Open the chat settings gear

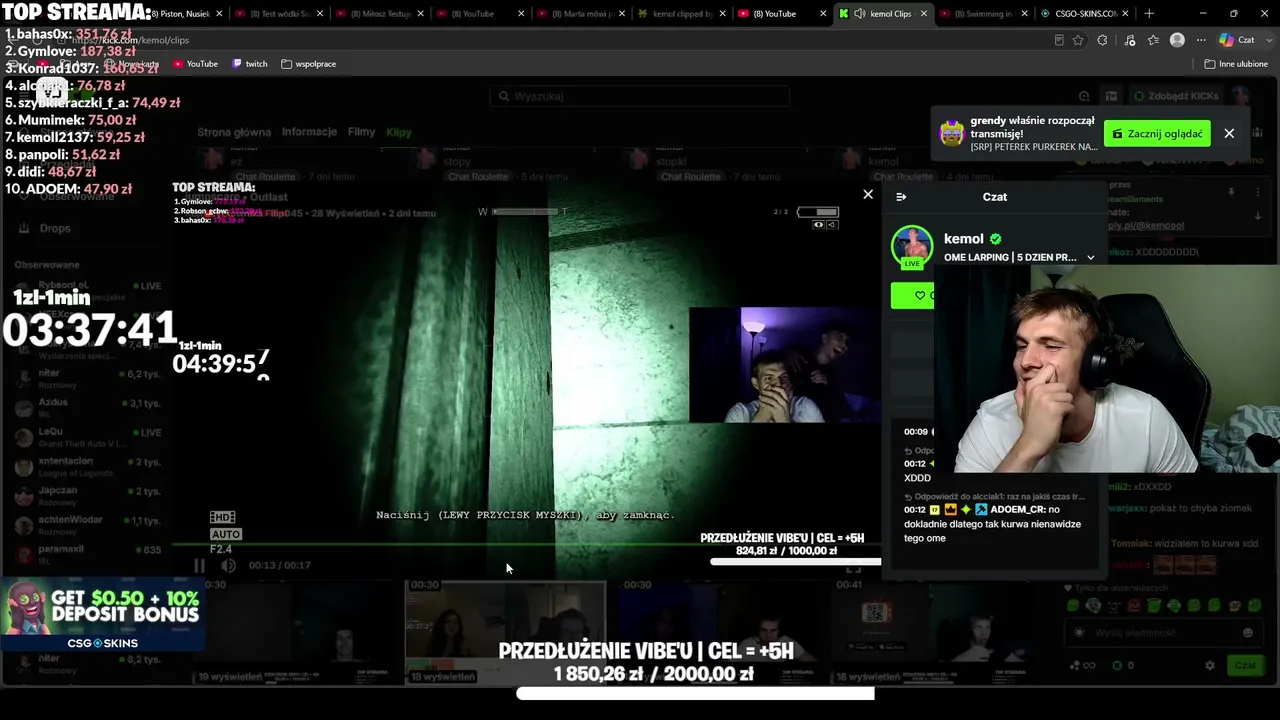[x=1209, y=665]
